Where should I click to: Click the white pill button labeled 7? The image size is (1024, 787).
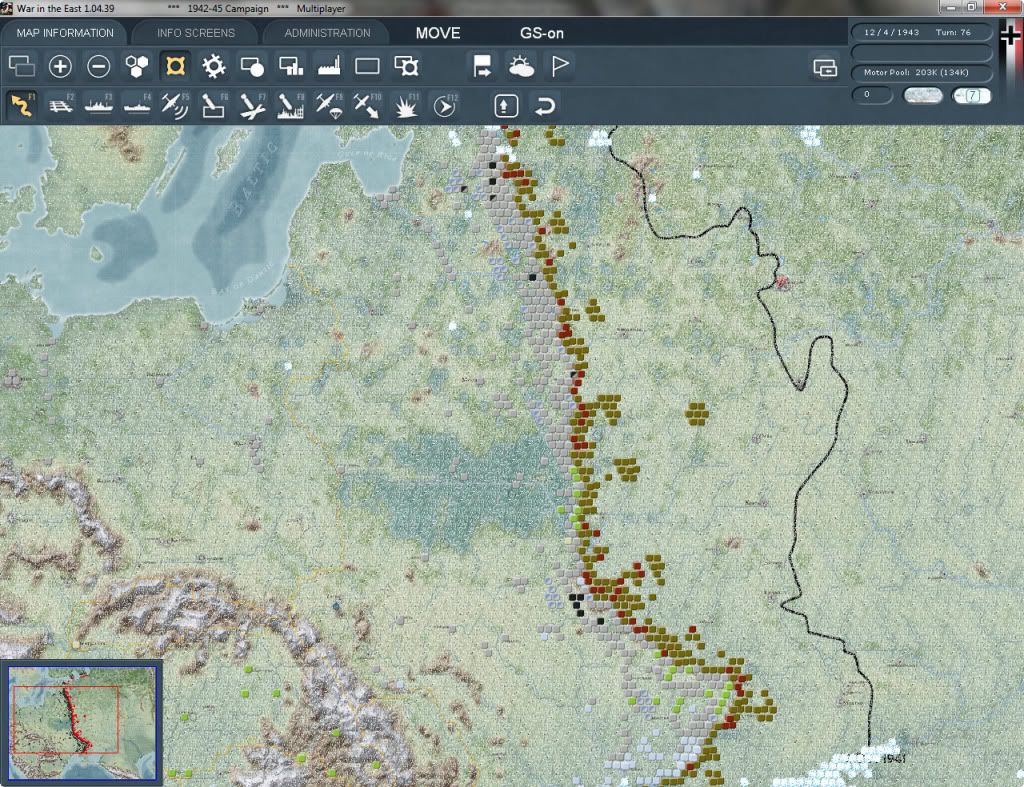(971, 95)
